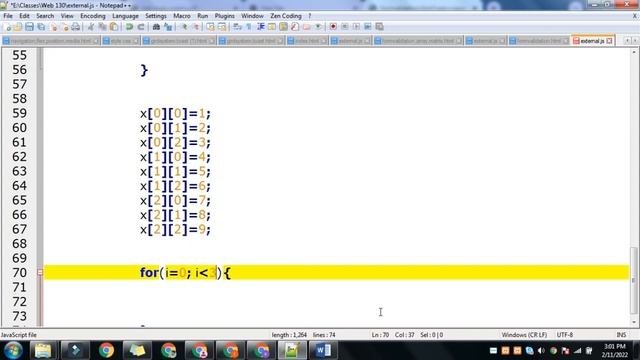The width and height of the screenshot is (640, 360).
Task: Click the Stop Recording macro icon
Action: click(x=344, y=27)
